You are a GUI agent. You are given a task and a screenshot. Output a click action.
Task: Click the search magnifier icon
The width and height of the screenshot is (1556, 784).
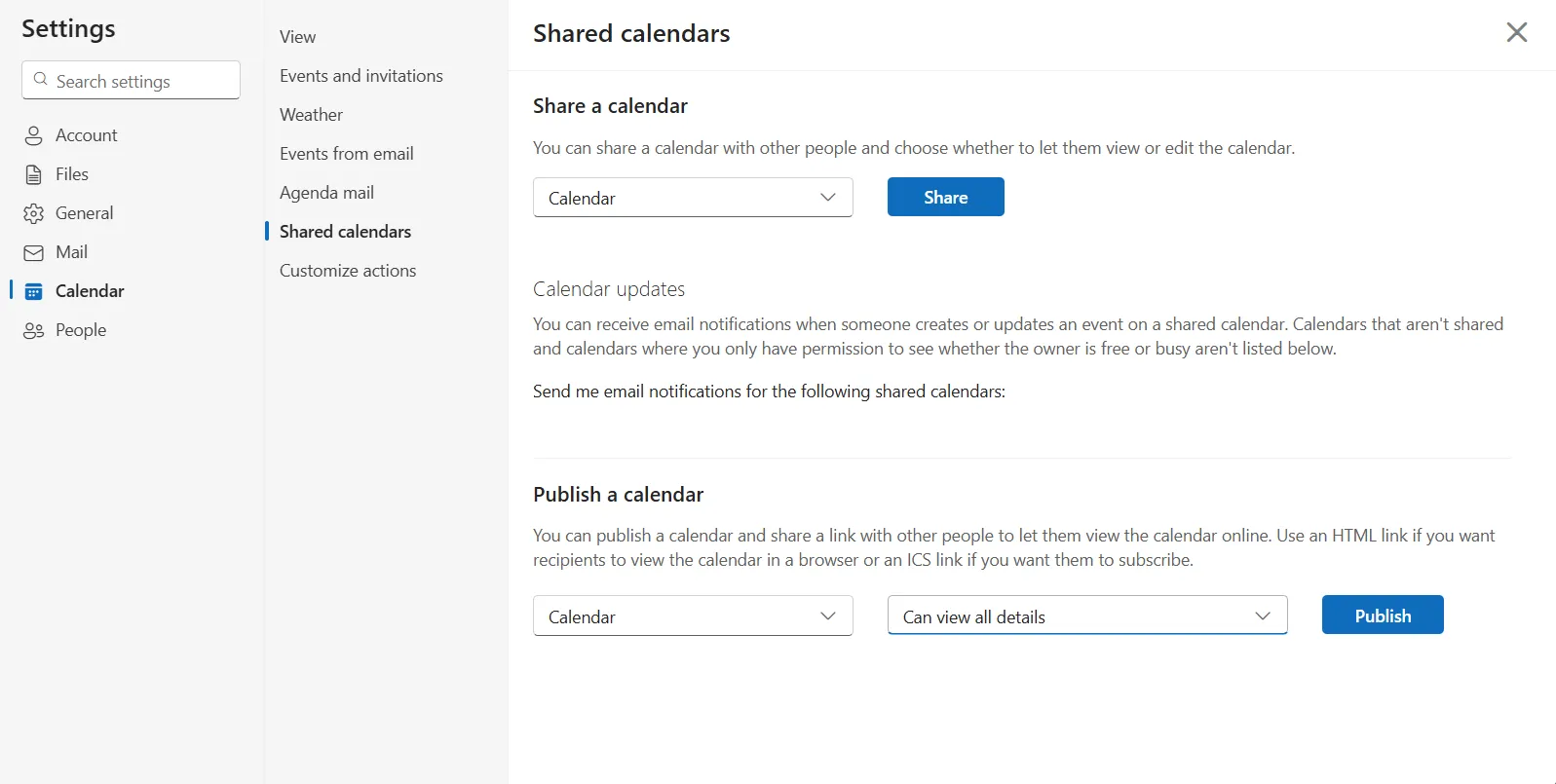40,80
